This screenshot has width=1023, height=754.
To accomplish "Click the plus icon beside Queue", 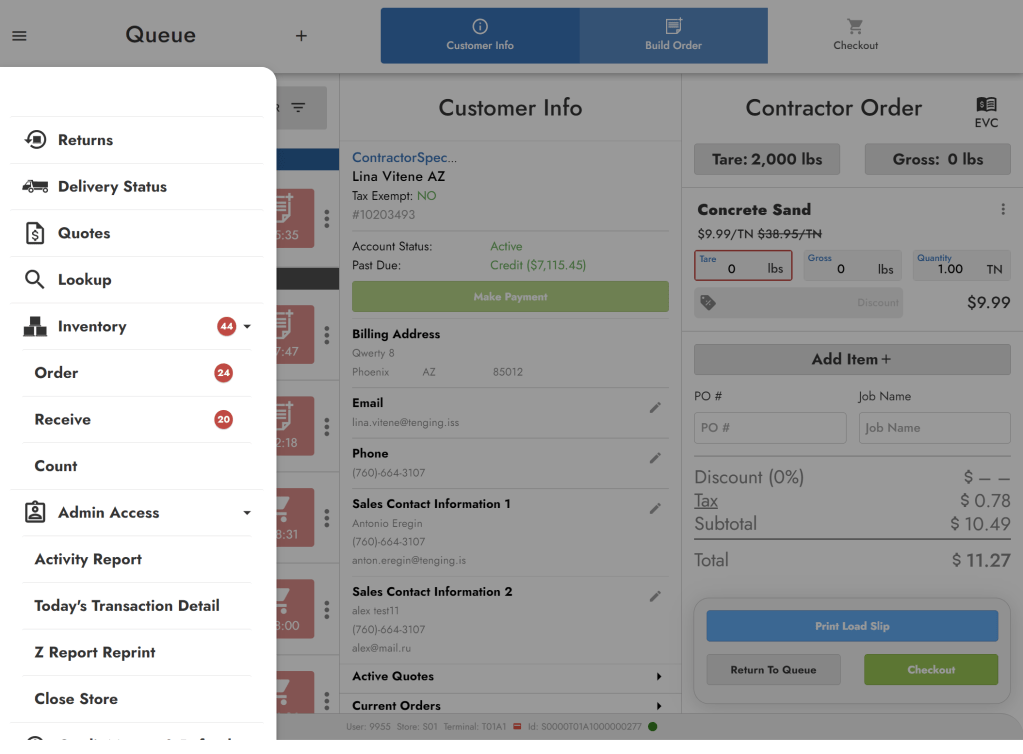I will [x=301, y=36].
